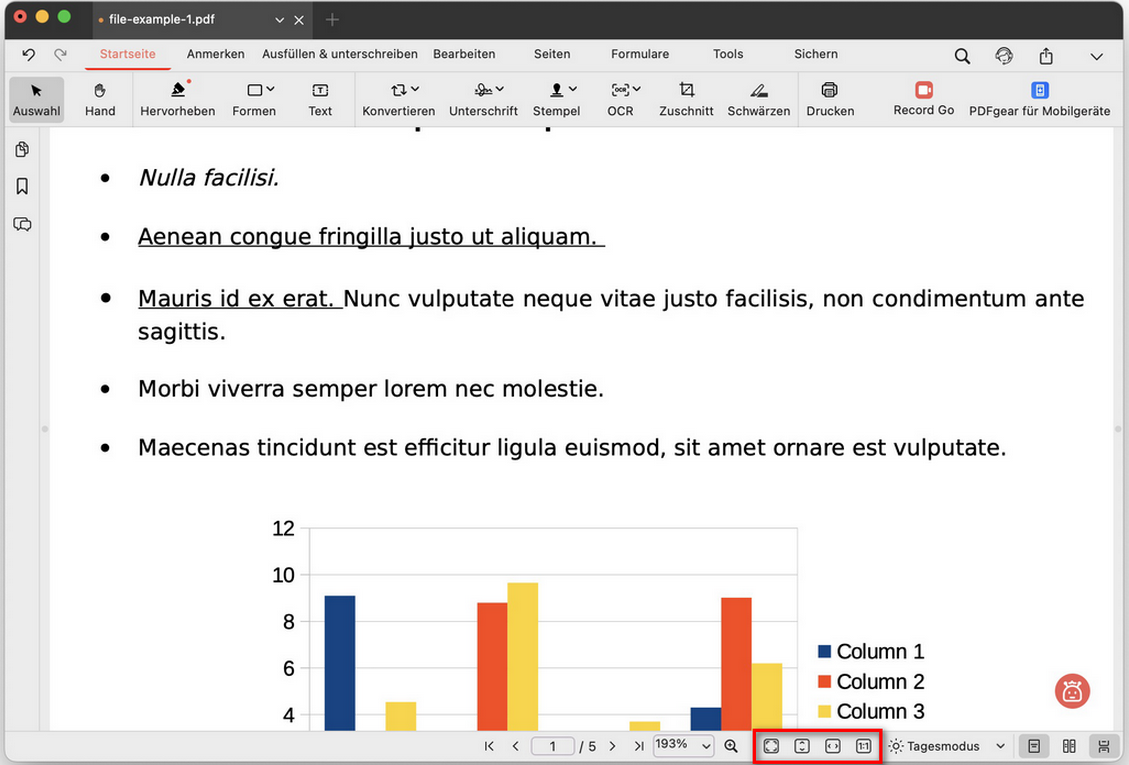Switch to the Anmerken tab
This screenshot has width=1129, height=765.
click(x=215, y=54)
